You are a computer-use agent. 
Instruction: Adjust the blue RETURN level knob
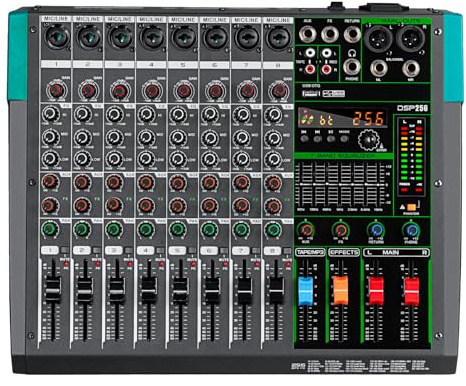tap(376, 230)
